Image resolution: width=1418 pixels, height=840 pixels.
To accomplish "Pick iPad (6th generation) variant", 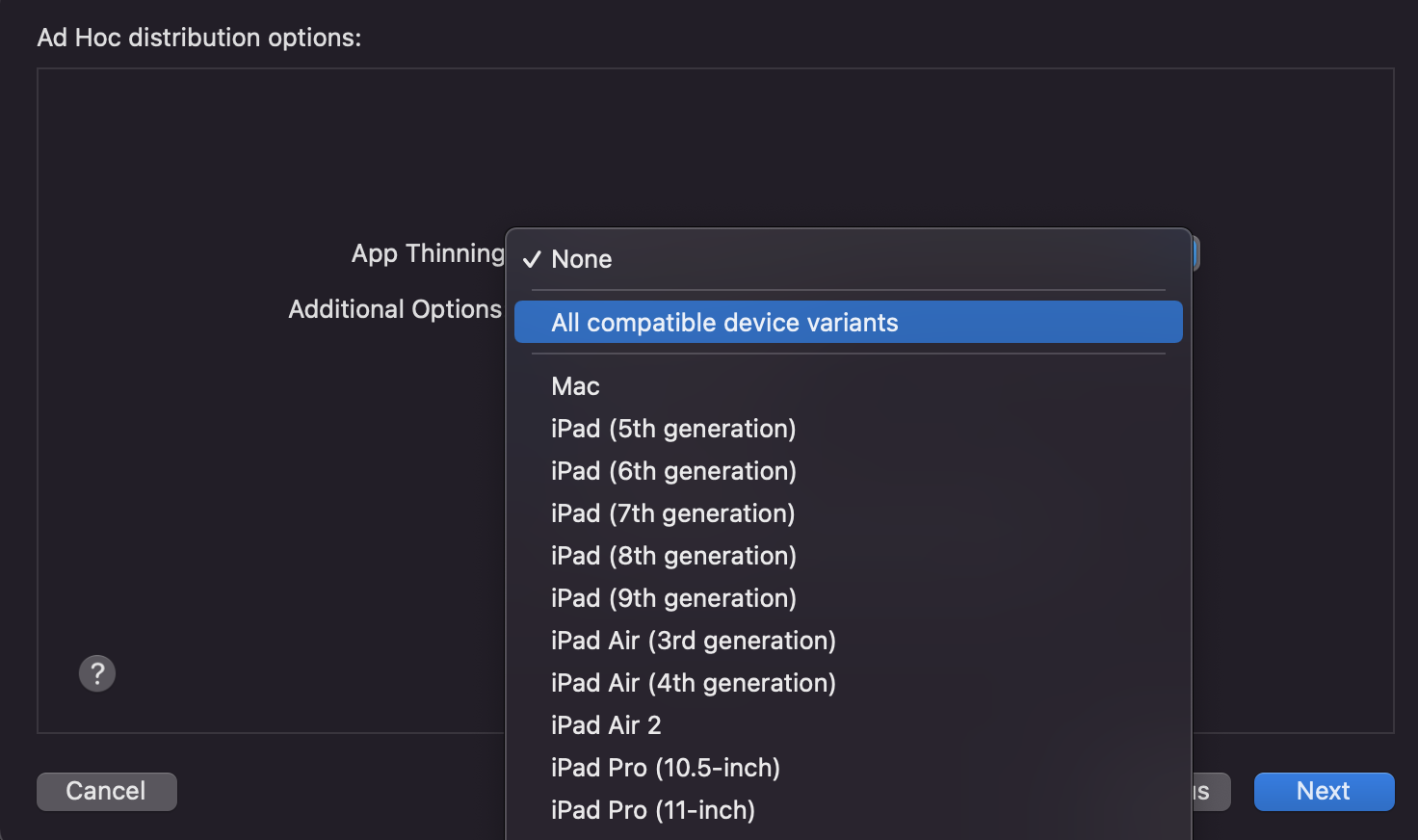I will tap(673, 471).
